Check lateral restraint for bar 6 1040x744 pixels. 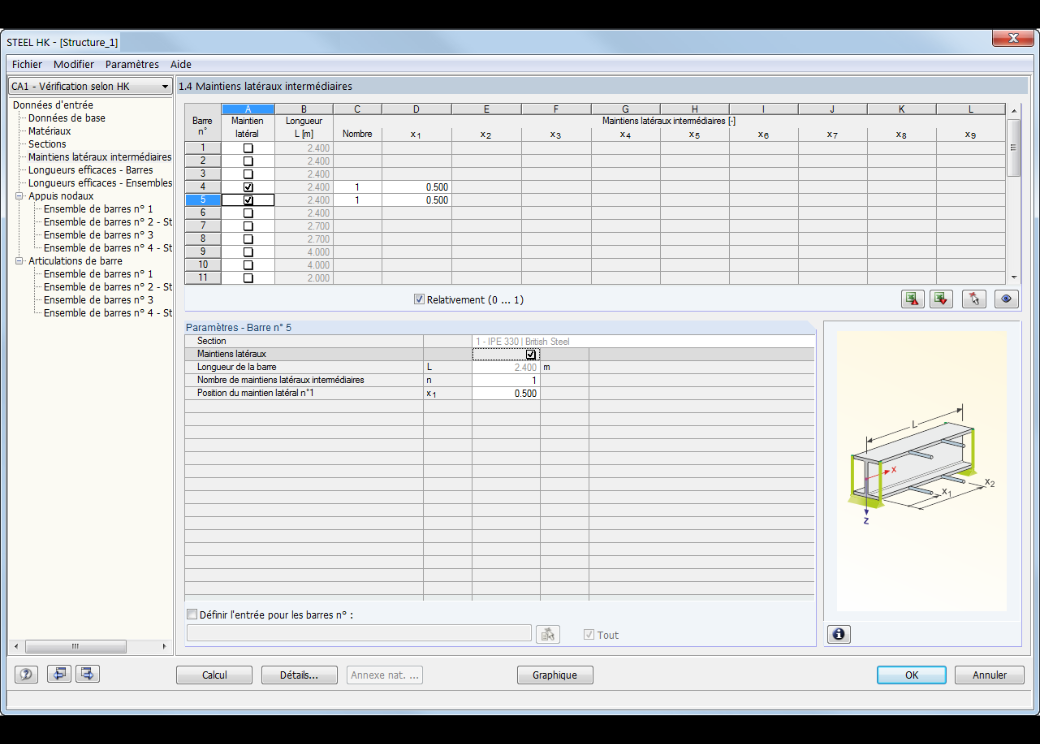click(x=248, y=213)
